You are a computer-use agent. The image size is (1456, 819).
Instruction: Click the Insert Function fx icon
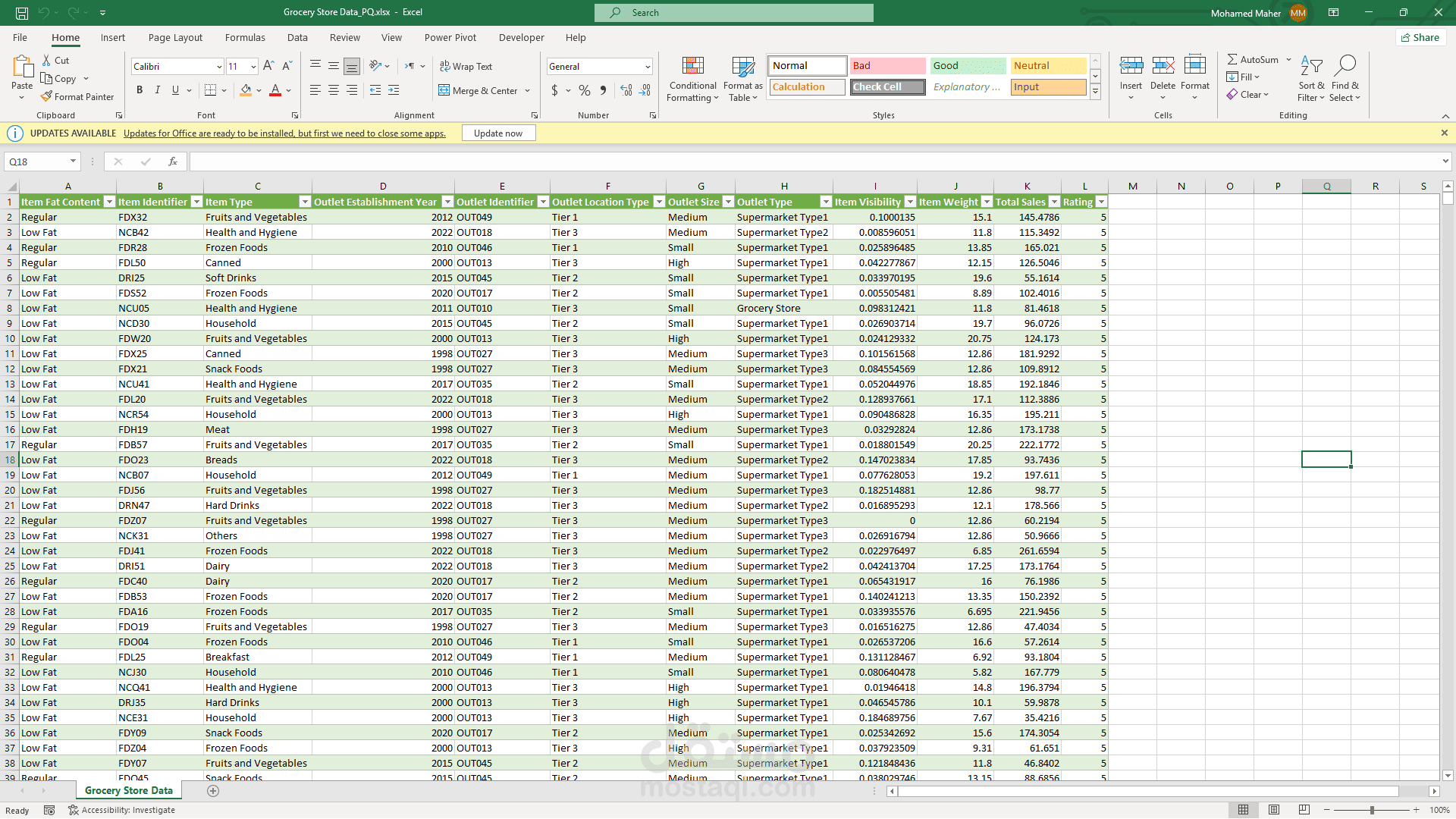coord(173,162)
